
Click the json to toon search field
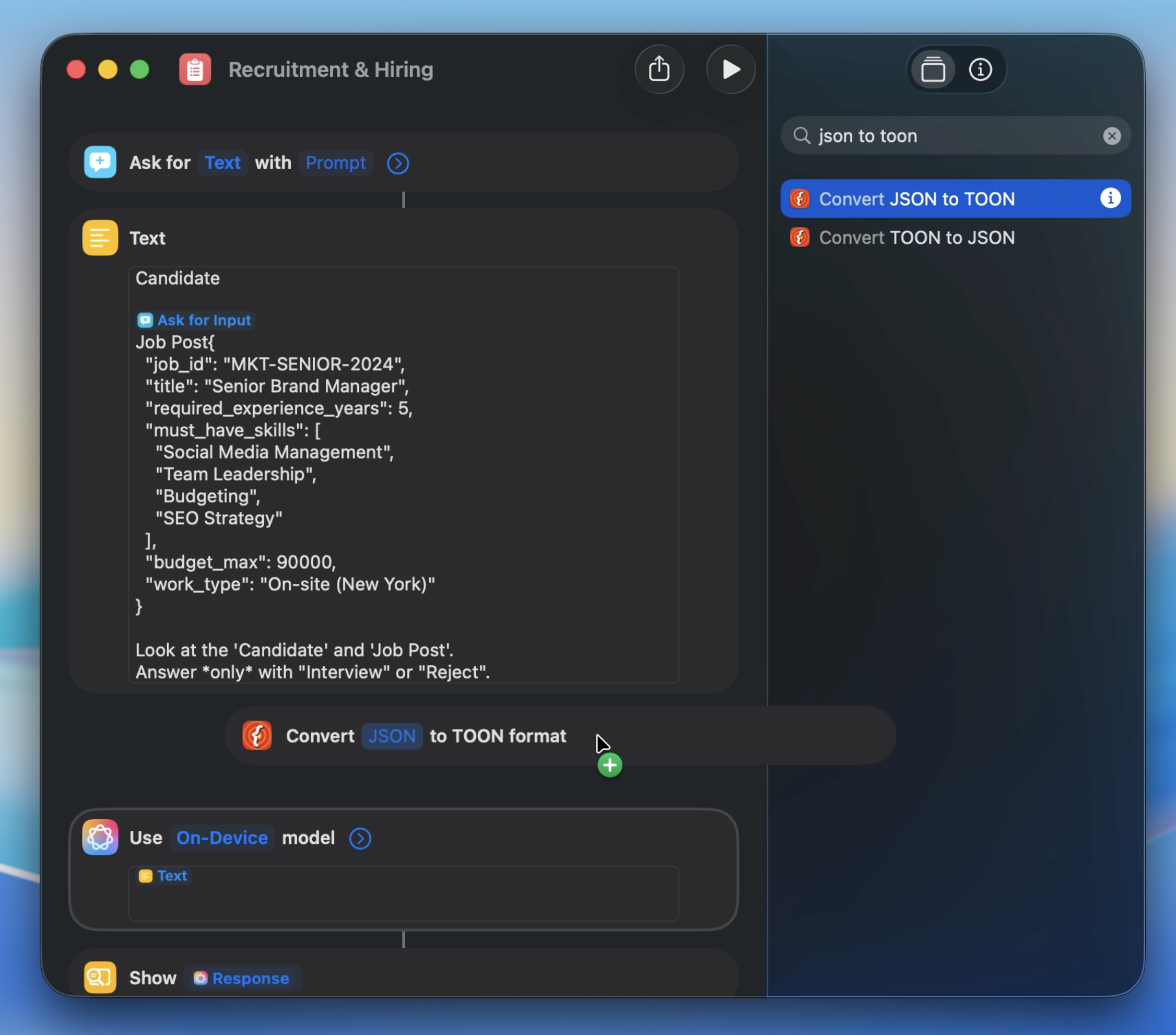(949, 136)
